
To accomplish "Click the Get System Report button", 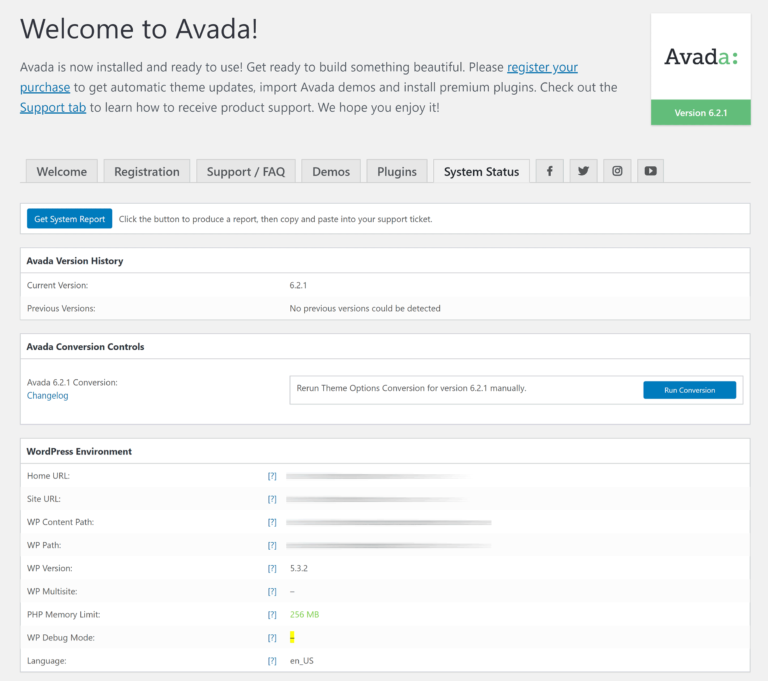I will click(70, 219).
